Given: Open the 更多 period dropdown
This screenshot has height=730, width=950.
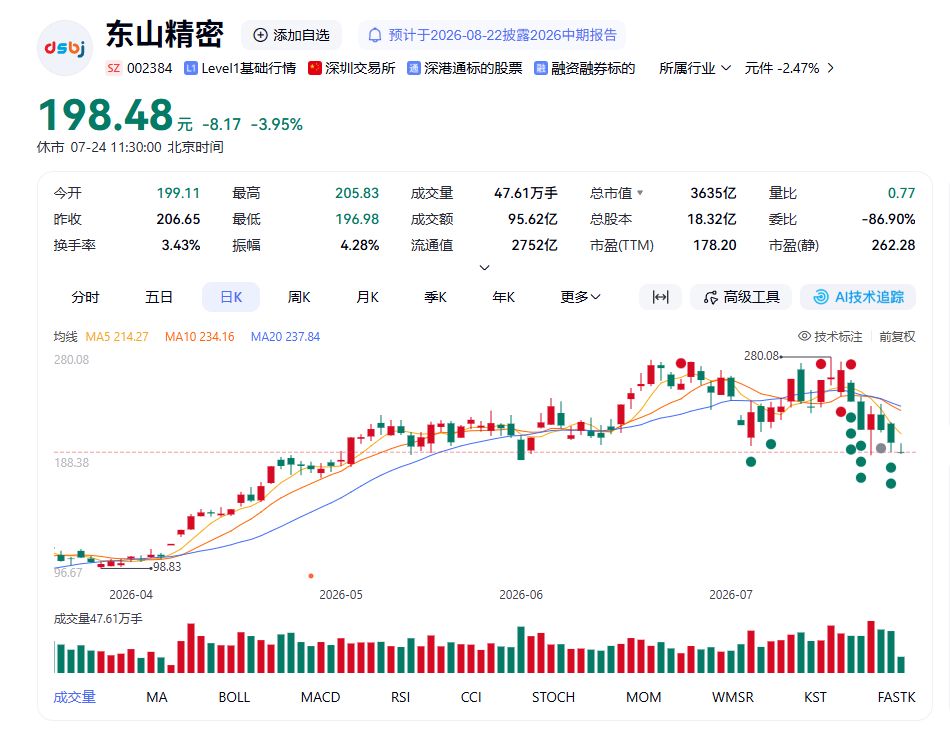Looking at the screenshot, I should pyautogui.click(x=580, y=297).
